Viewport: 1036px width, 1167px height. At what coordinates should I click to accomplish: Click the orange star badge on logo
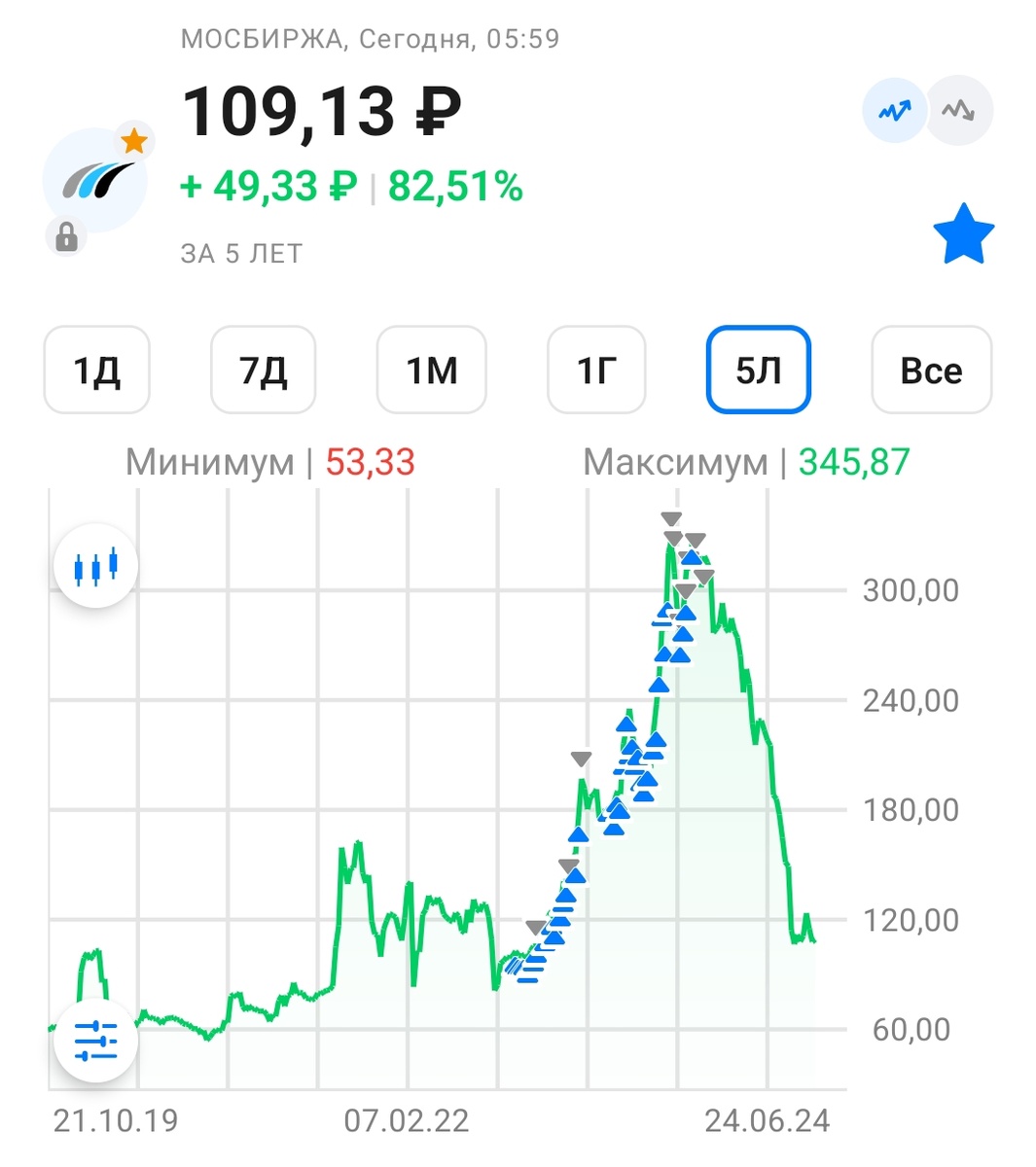tap(135, 140)
